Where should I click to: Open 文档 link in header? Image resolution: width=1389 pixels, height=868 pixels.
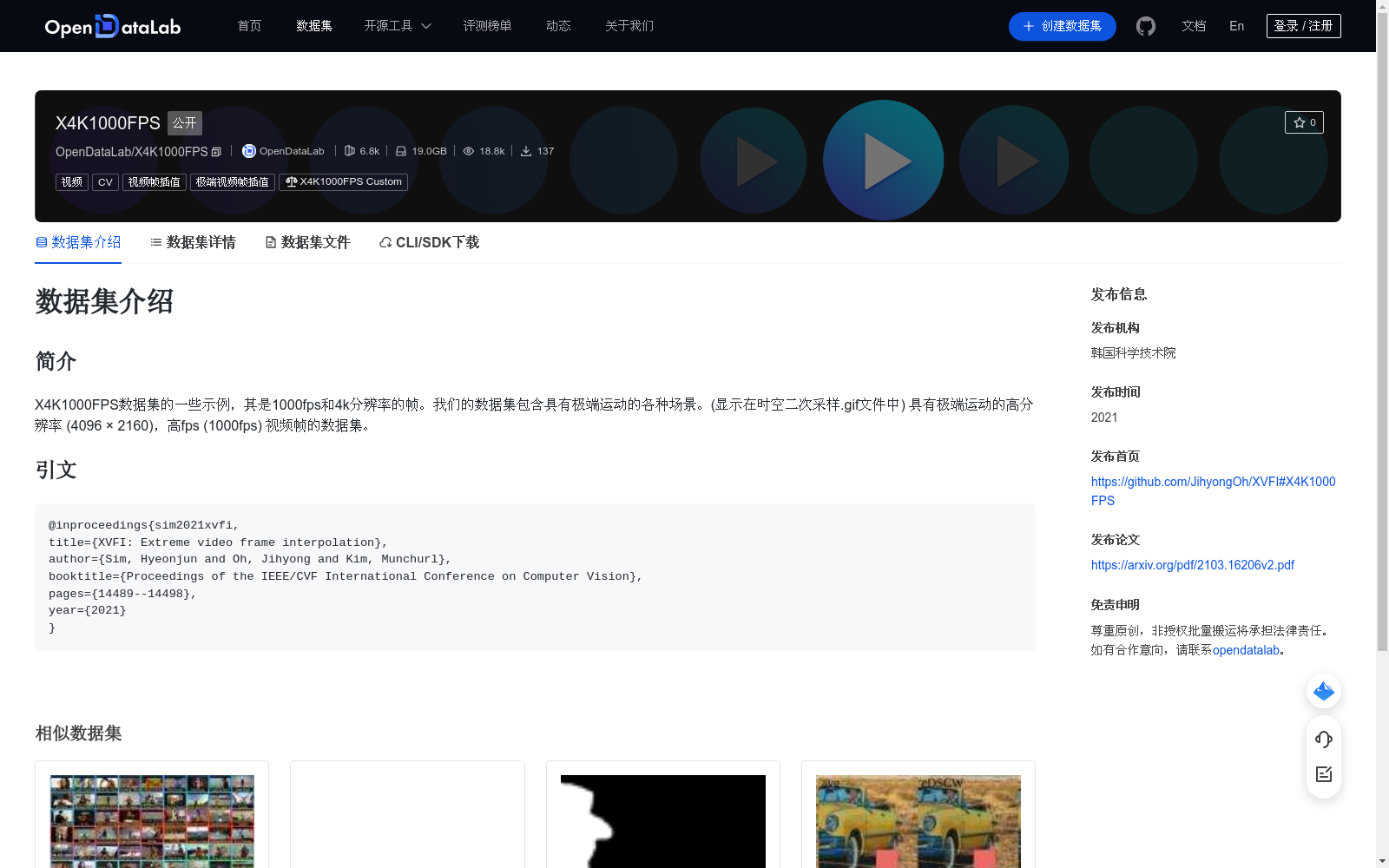pyautogui.click(x=1194, y=26)
